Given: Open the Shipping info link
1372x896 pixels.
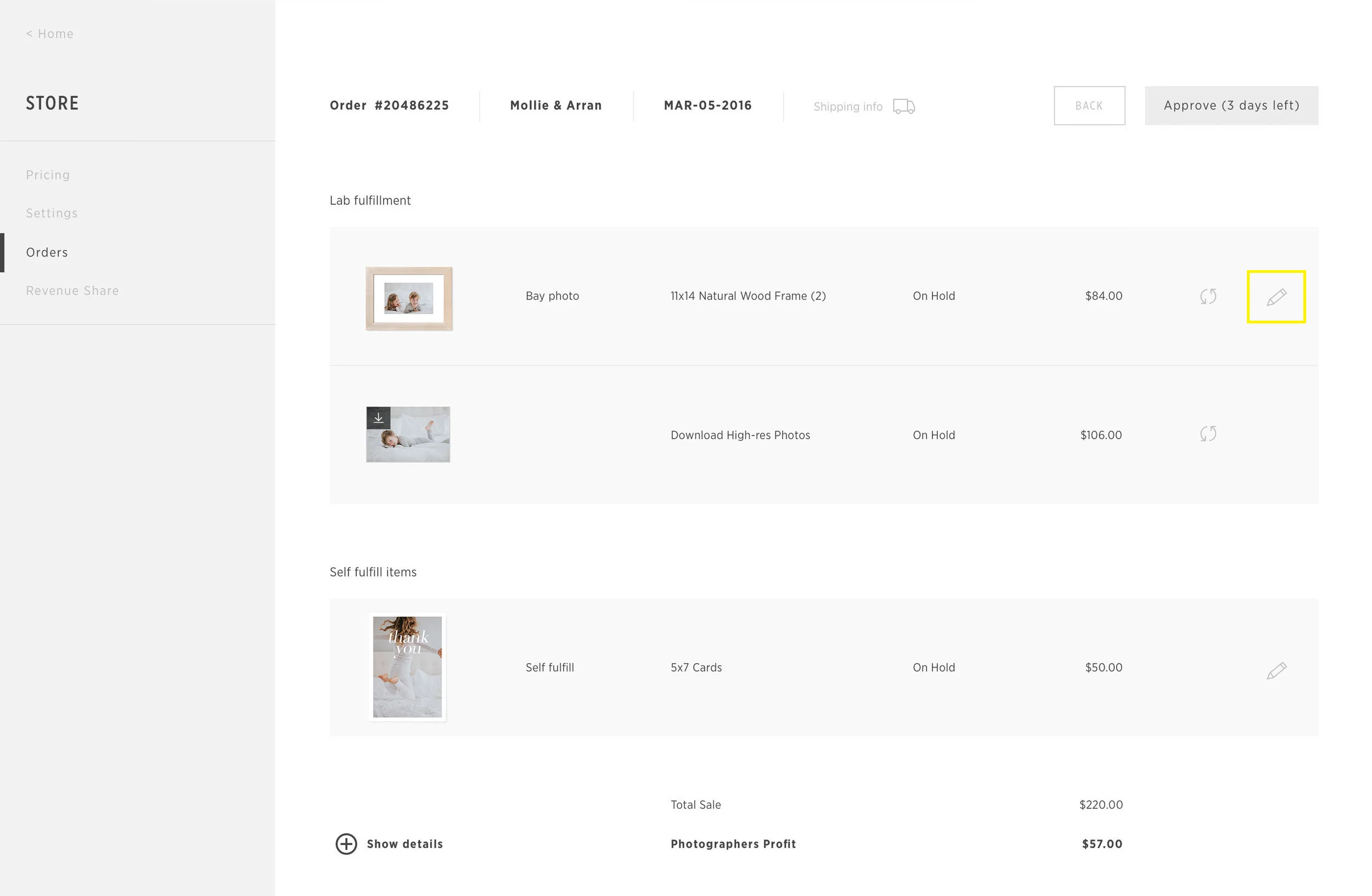Looking at the screenshot, I should 848,107.
